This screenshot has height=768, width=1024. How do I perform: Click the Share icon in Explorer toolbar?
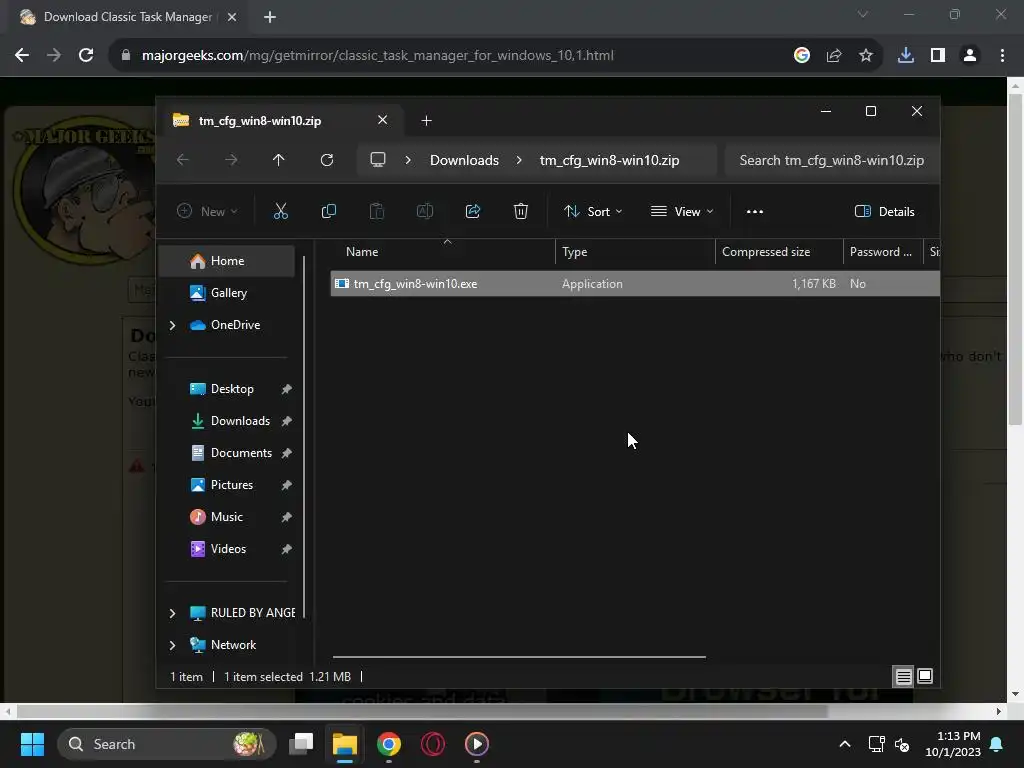tap(473, 211)
